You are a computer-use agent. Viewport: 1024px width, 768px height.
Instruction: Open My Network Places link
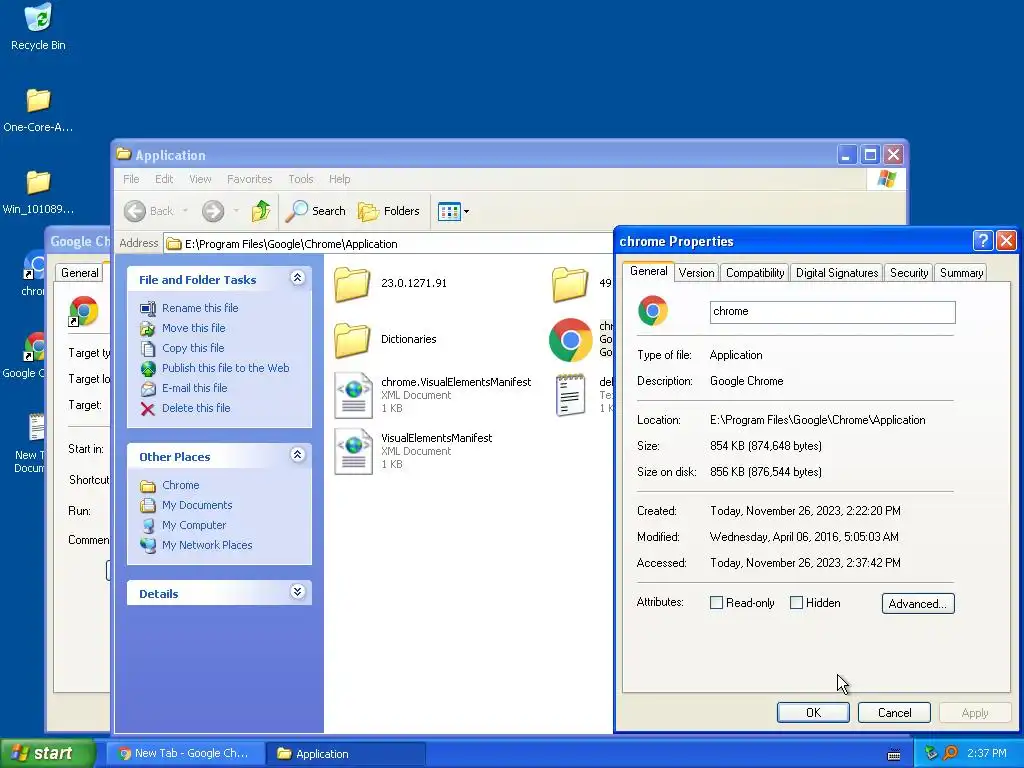point(207,545)
